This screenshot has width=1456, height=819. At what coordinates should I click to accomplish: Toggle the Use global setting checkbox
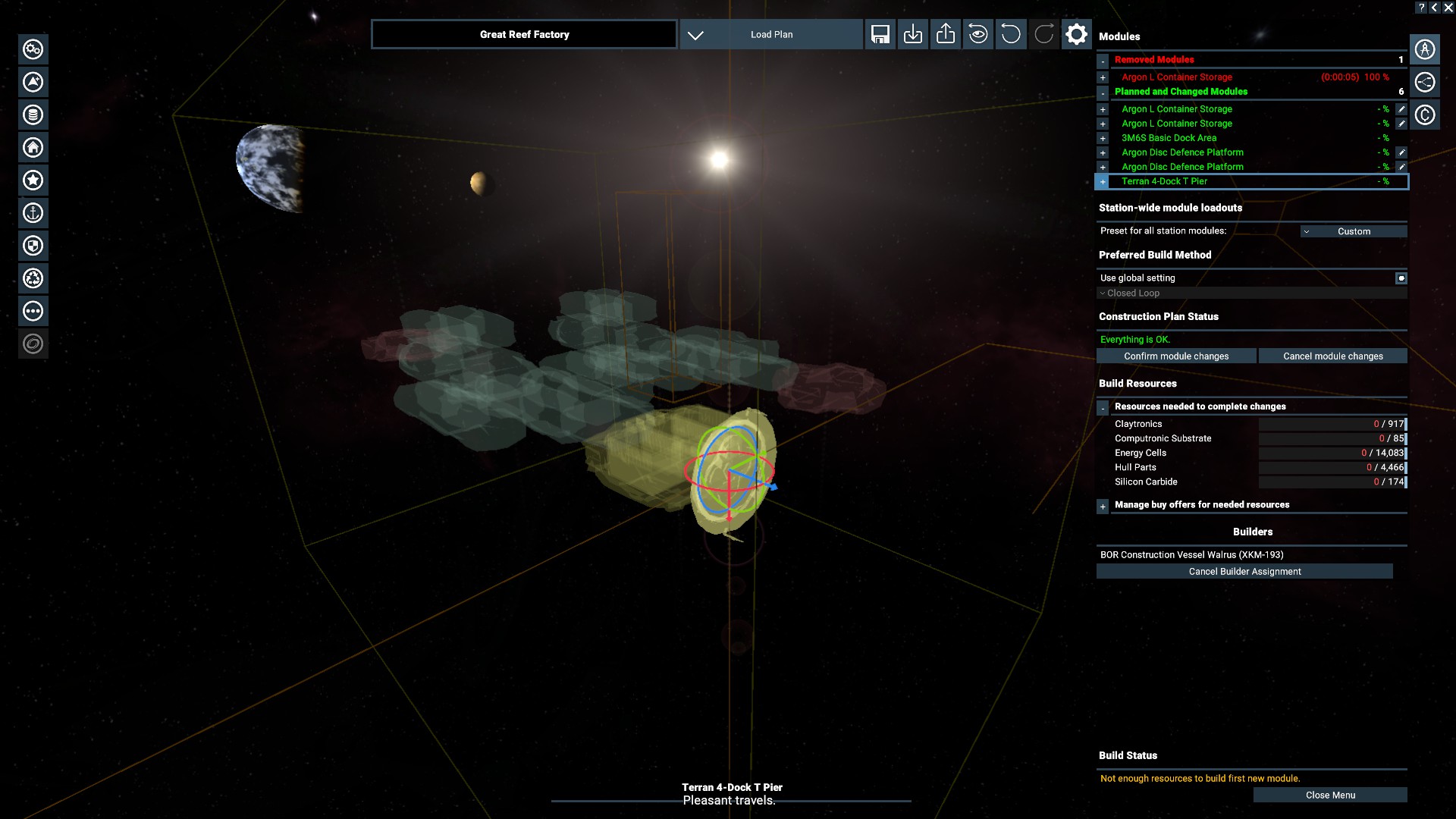tap(1401, 278)
